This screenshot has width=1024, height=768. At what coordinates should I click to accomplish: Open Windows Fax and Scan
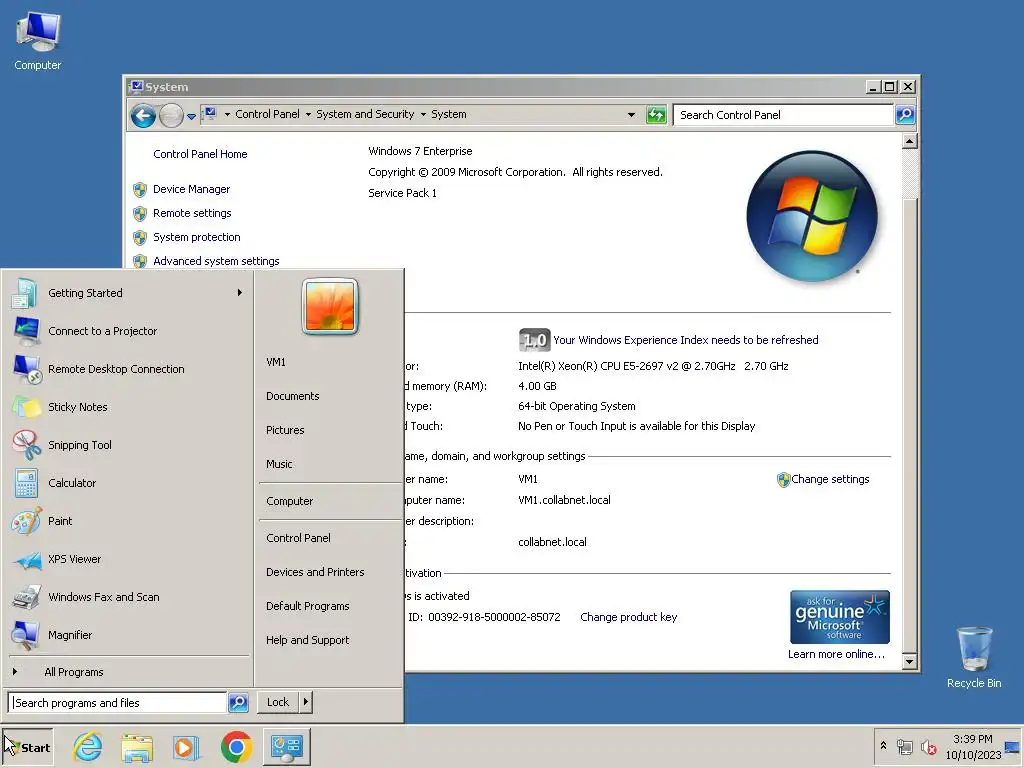coord(127,597)
